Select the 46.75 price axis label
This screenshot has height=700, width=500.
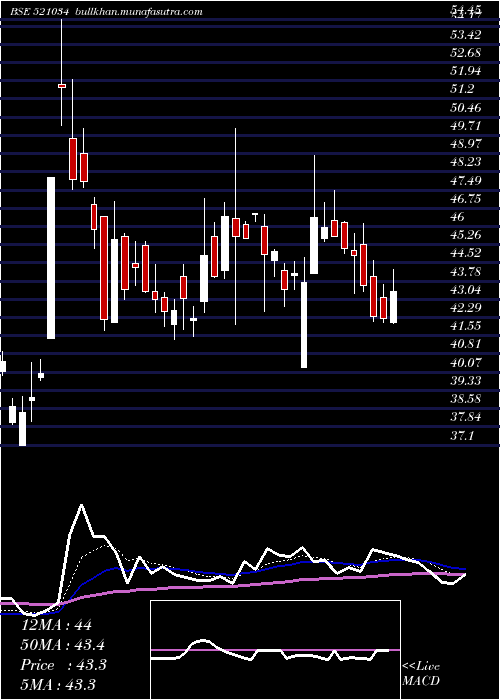[465, 198]
